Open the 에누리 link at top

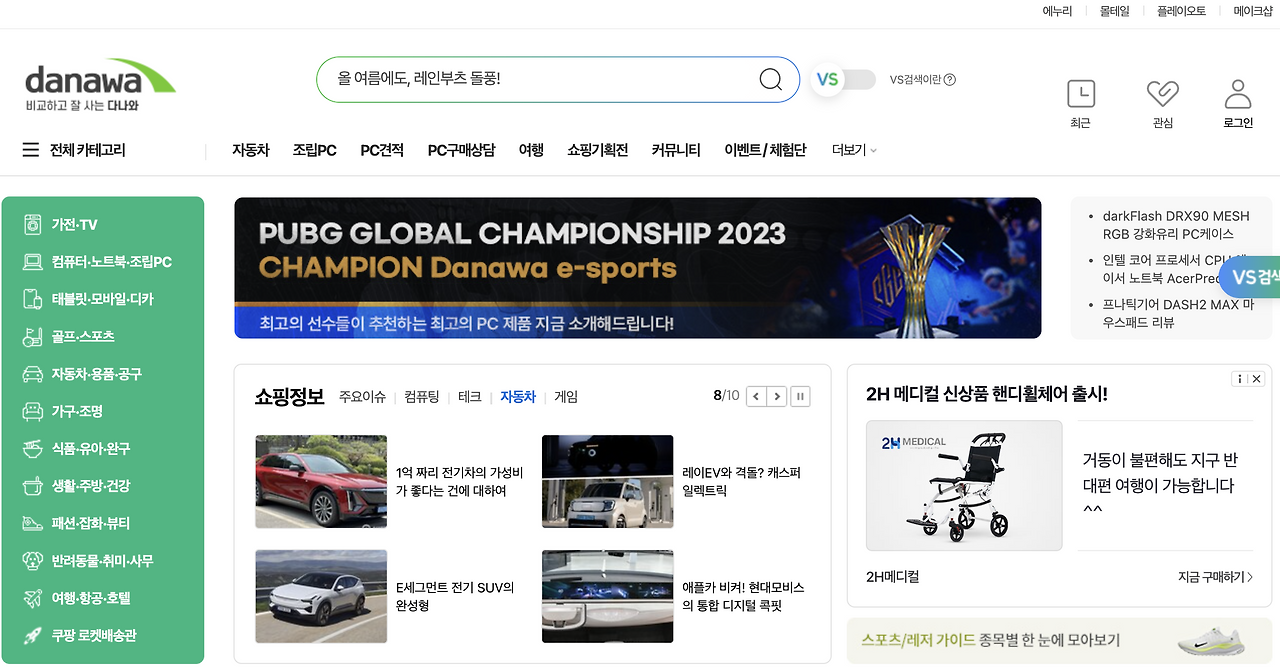point(1057,11)
